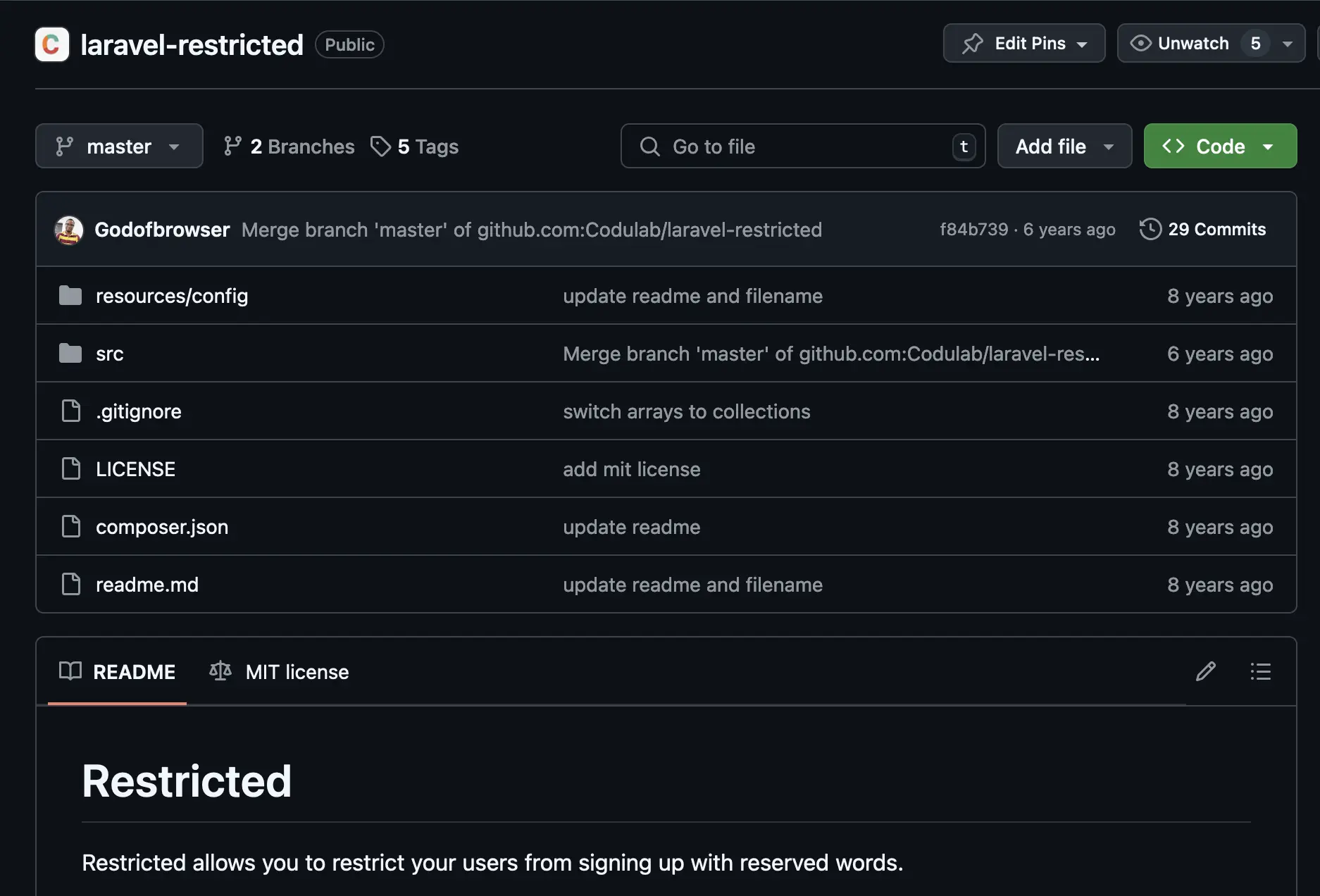The height and width of the screenshot is (896, 1320).
Task: Click the .gitignore file icon
Action: (x=71, y=411)
